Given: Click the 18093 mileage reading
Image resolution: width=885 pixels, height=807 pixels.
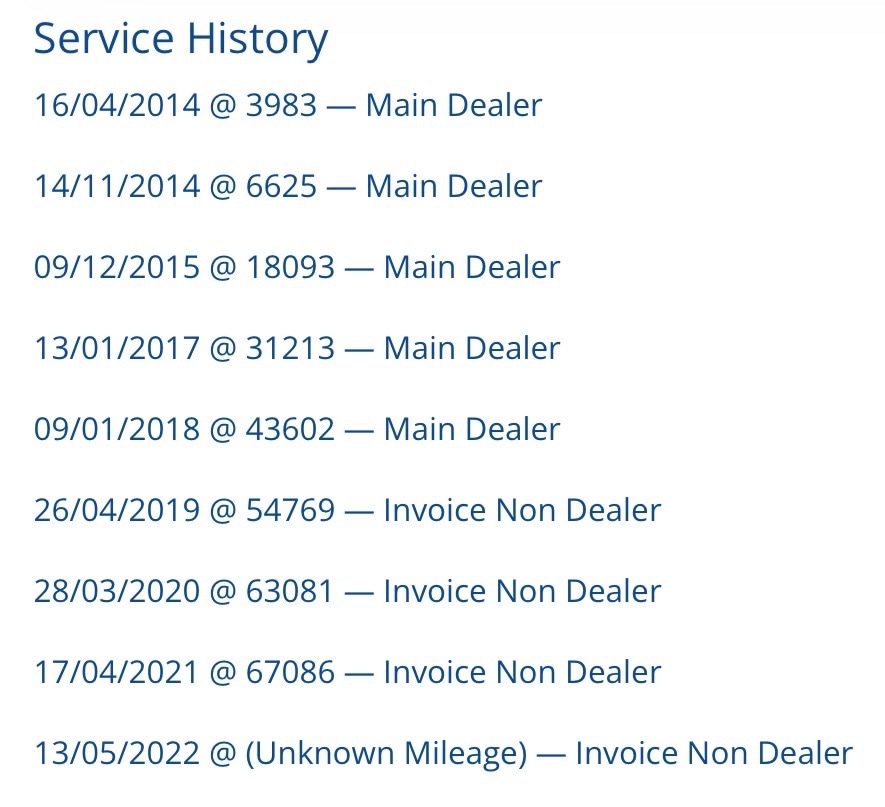Looking at the screenshot, I should [x=290, y=267].
